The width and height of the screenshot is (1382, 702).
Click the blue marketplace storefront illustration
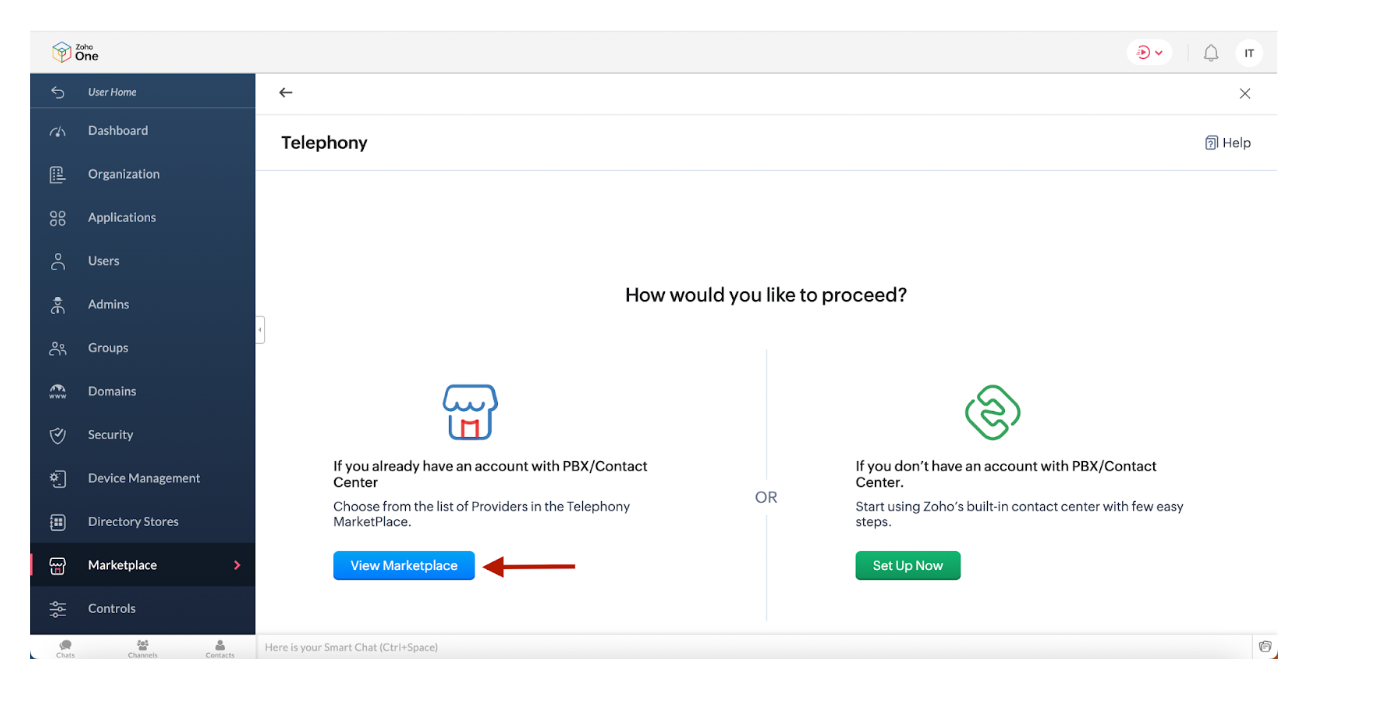click(470, 412)
